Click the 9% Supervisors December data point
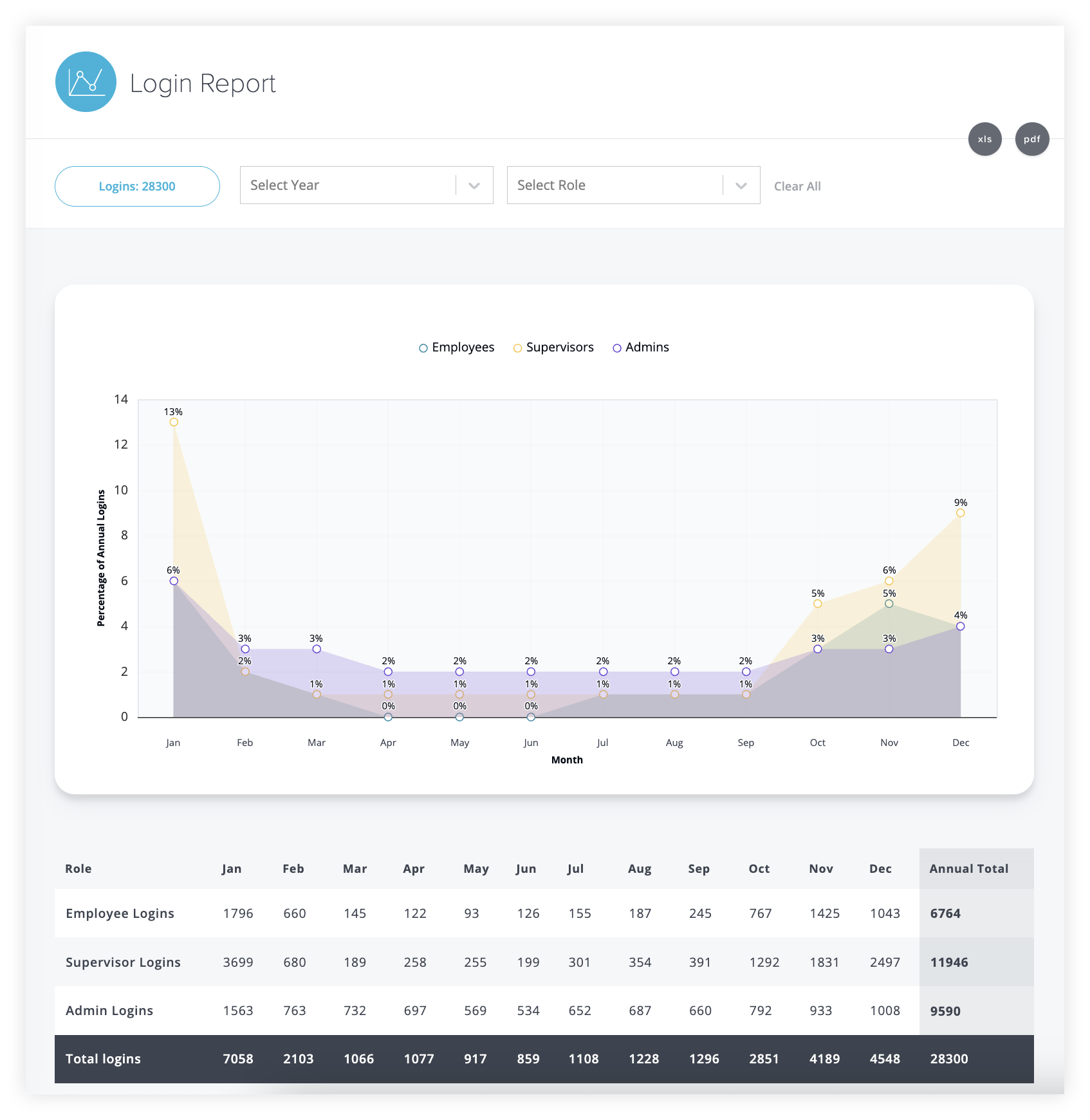The image size is (1090, 1120). [x=960, y=513]
